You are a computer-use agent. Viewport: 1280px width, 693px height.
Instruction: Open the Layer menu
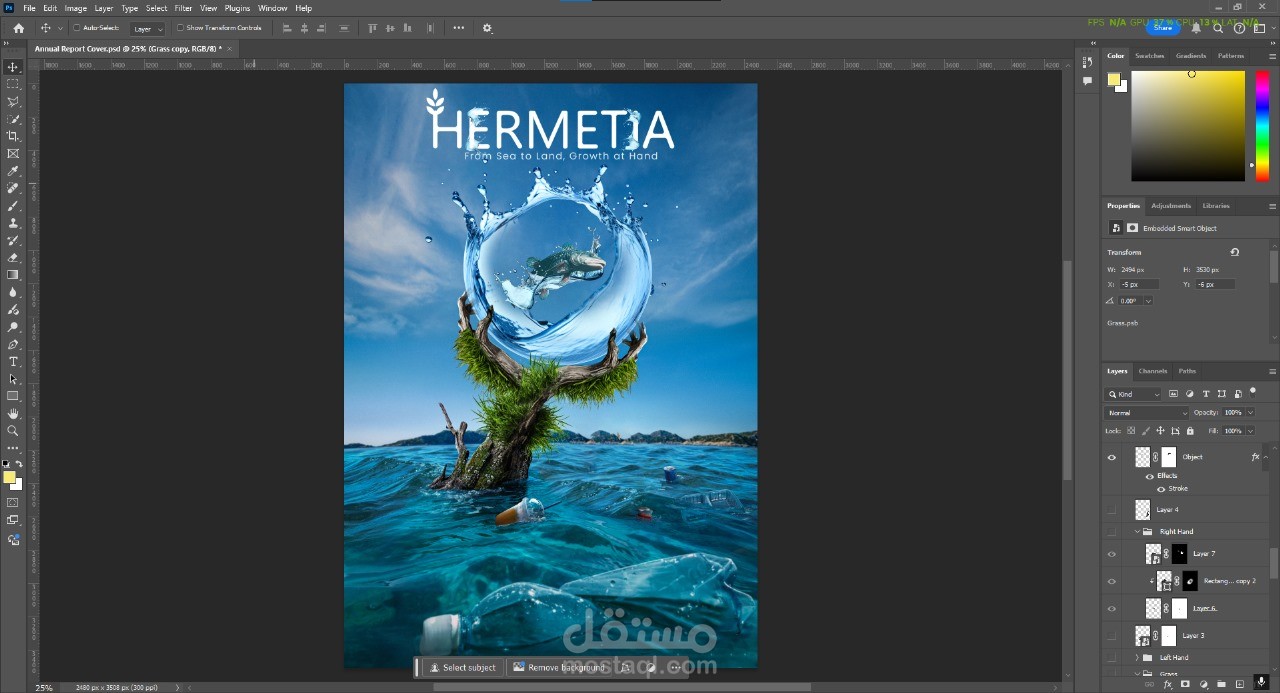104,8
